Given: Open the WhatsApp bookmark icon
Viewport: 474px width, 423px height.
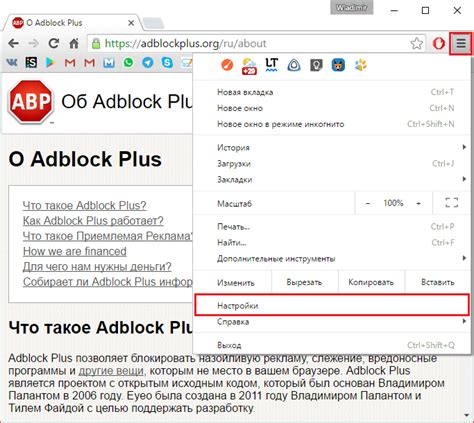Looking at the screenshot, I should 128,62.
